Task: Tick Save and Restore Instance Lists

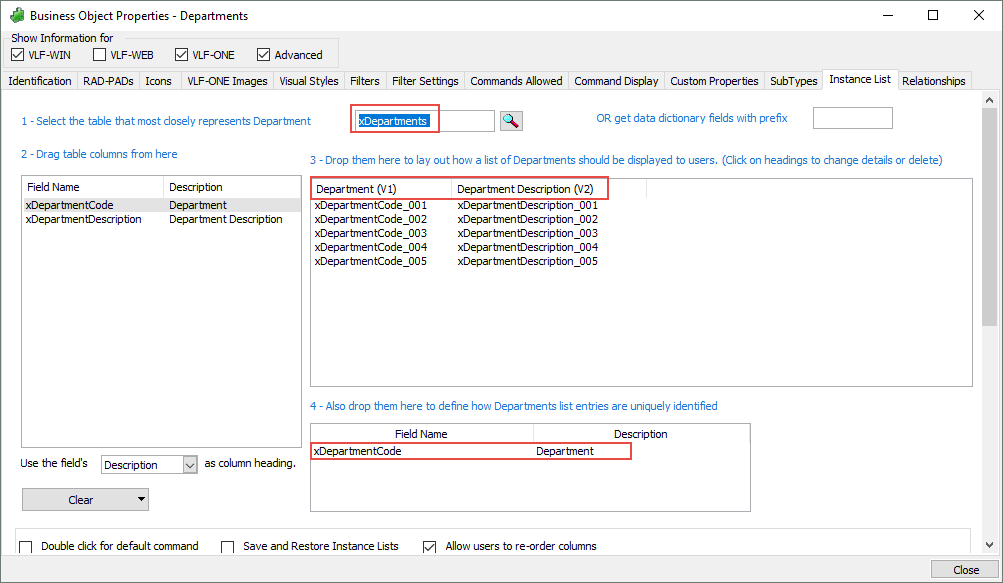Action: pyautogui.click(x=228, y=547)
